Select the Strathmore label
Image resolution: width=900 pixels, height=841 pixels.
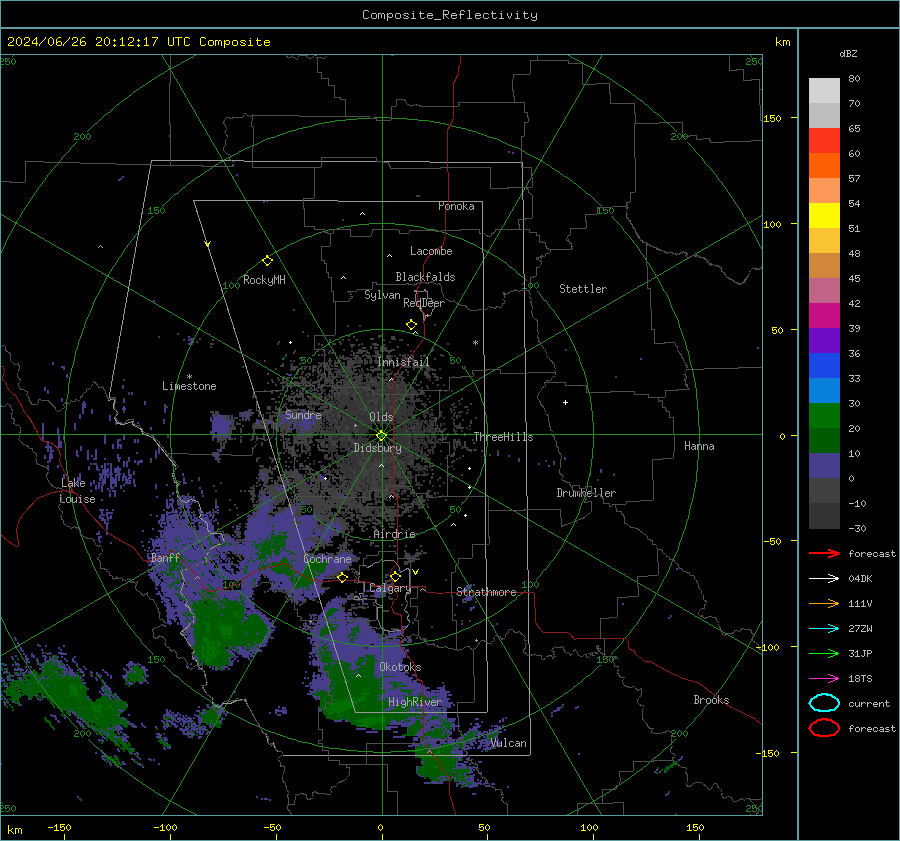(486, 592)
